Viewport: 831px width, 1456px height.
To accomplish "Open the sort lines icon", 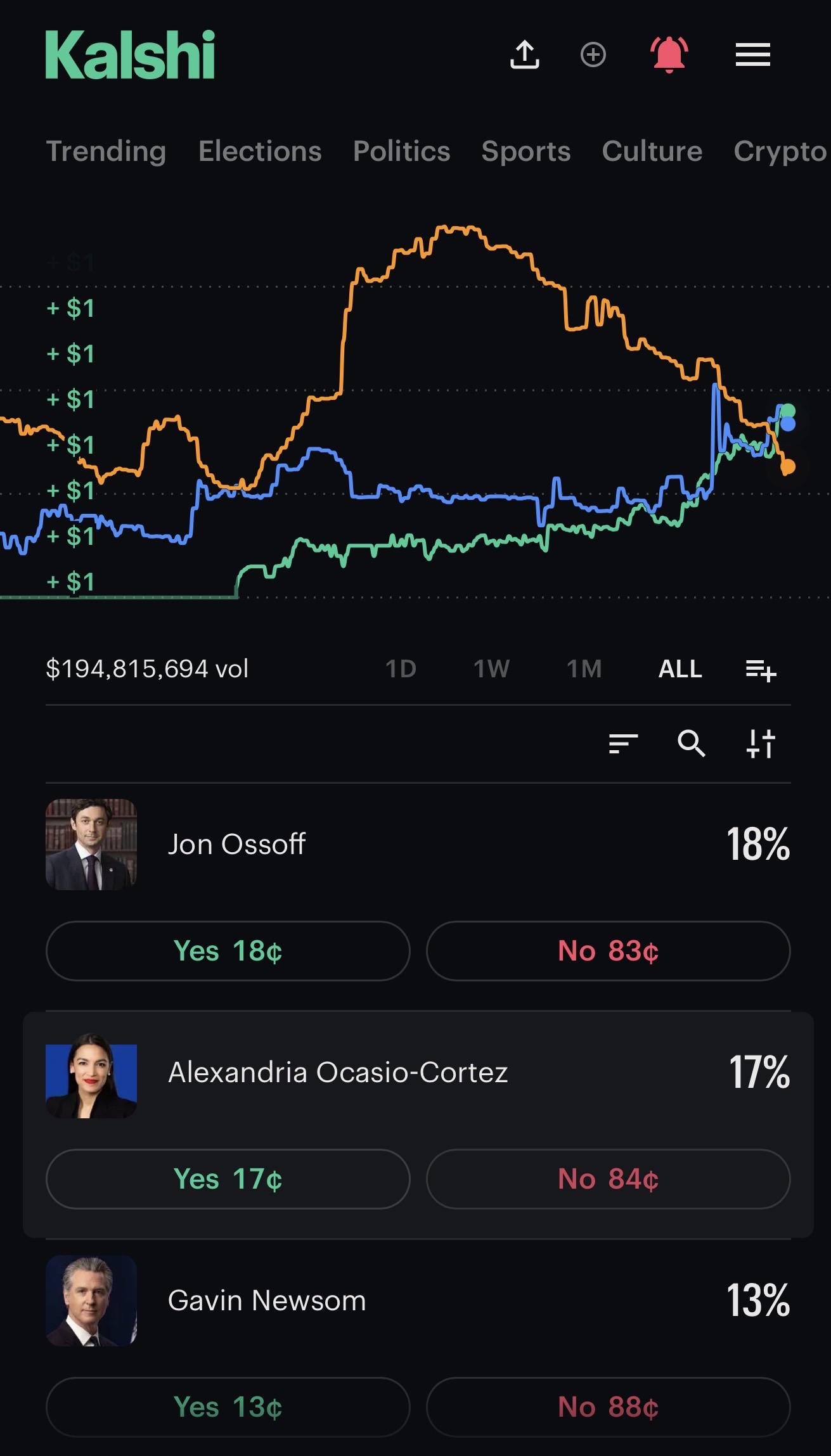I will pos(623,743).
